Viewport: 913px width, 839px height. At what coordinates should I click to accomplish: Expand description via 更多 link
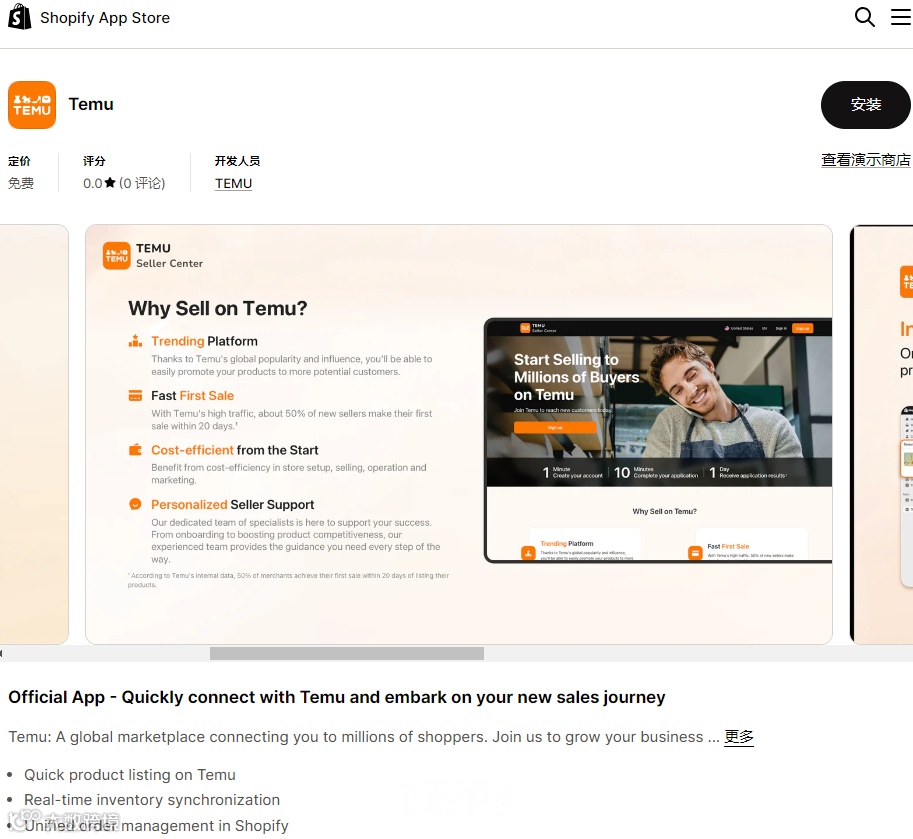coord(739,737)
